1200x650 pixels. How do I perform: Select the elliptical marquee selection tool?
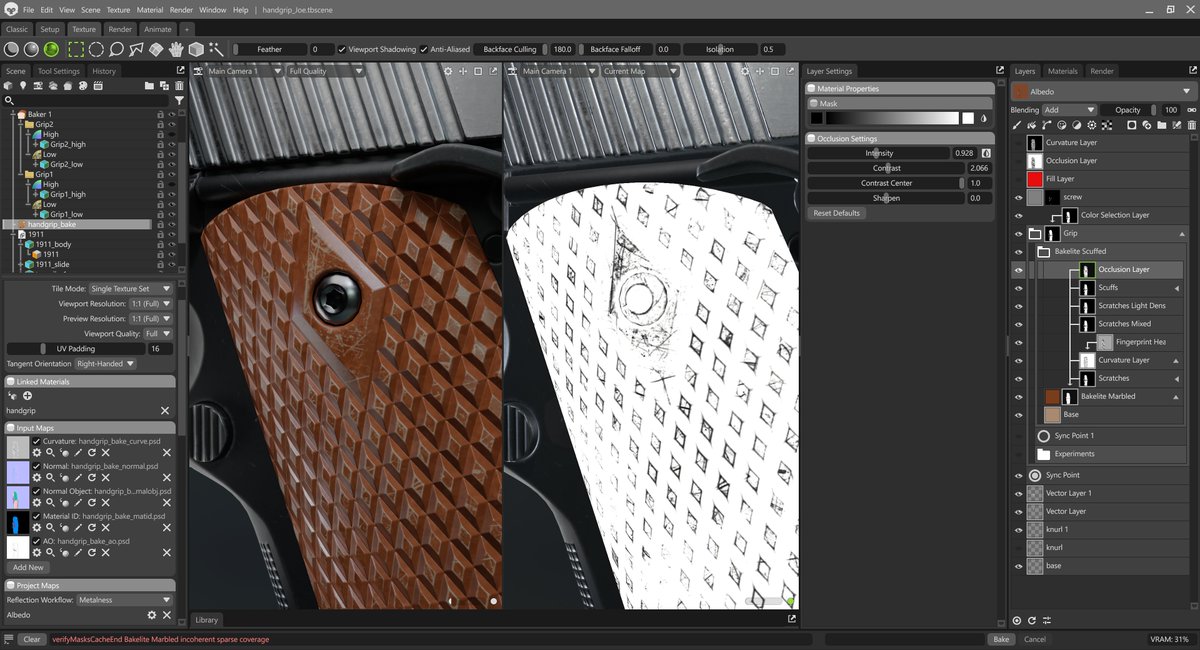pyautogui.click(x=96, y=49)
